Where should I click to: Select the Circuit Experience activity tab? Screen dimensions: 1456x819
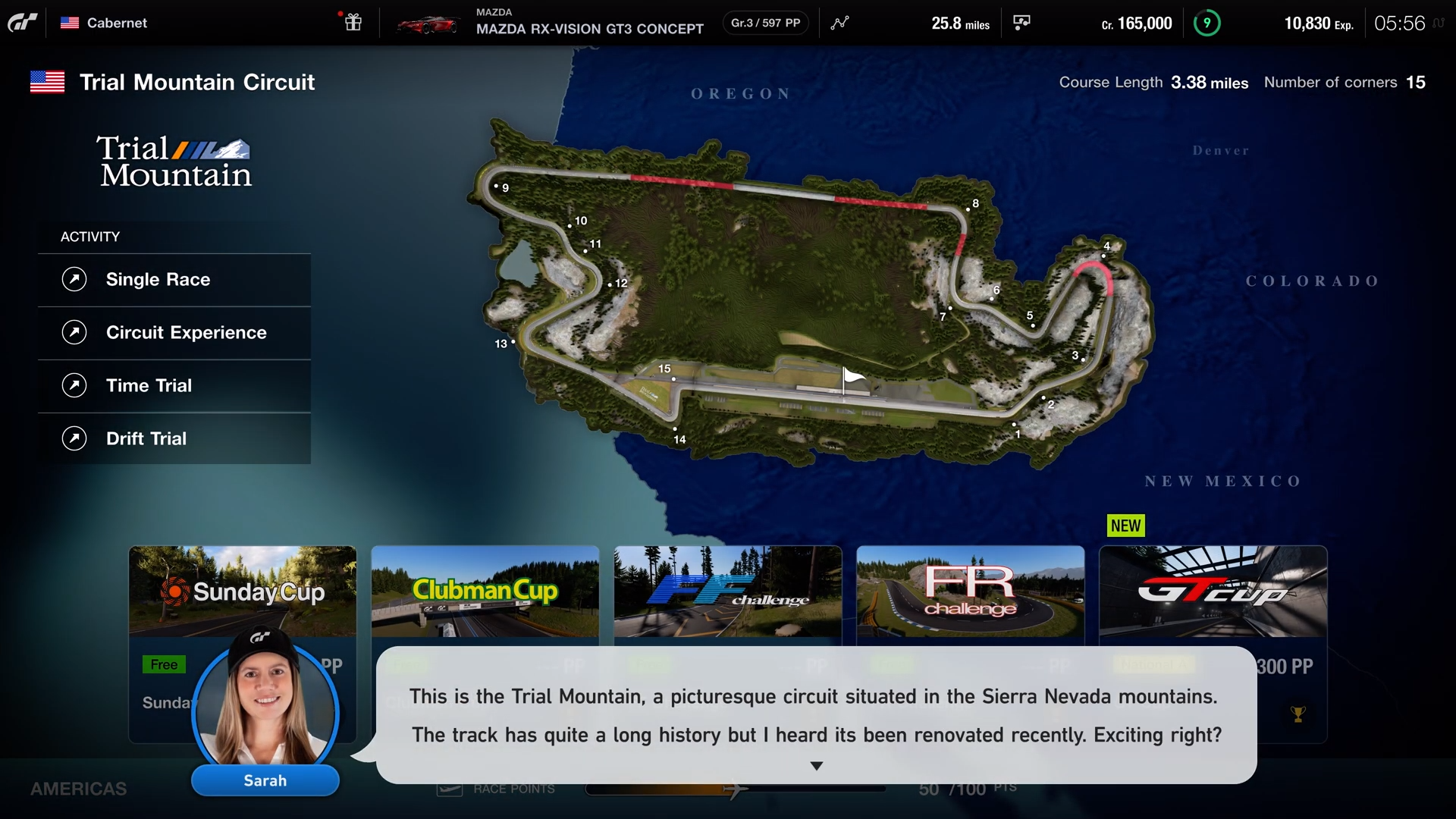pyautogui.click(x=187, y=331)
